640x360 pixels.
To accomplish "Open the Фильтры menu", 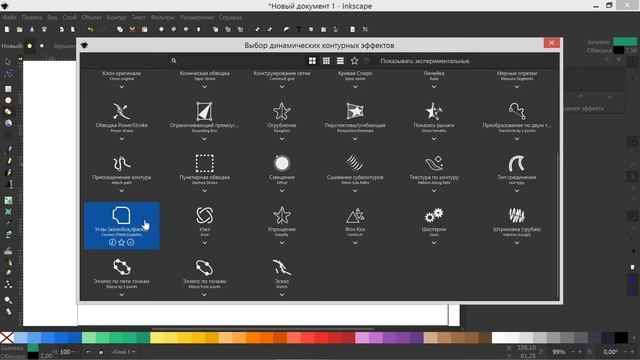I will click(x=162, y=18).
